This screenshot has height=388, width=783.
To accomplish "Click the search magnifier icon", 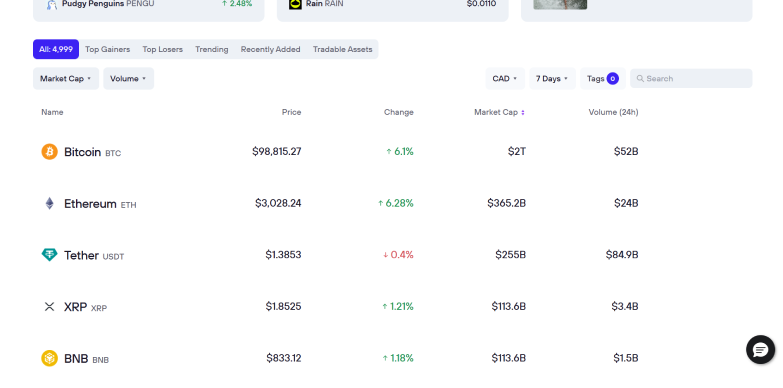I will click(640, 78).
